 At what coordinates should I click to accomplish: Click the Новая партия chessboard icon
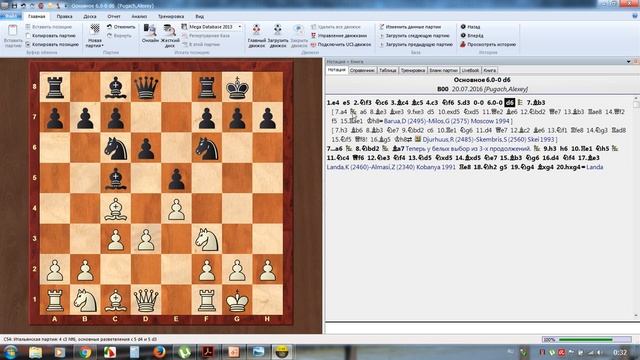click(95, 29)
